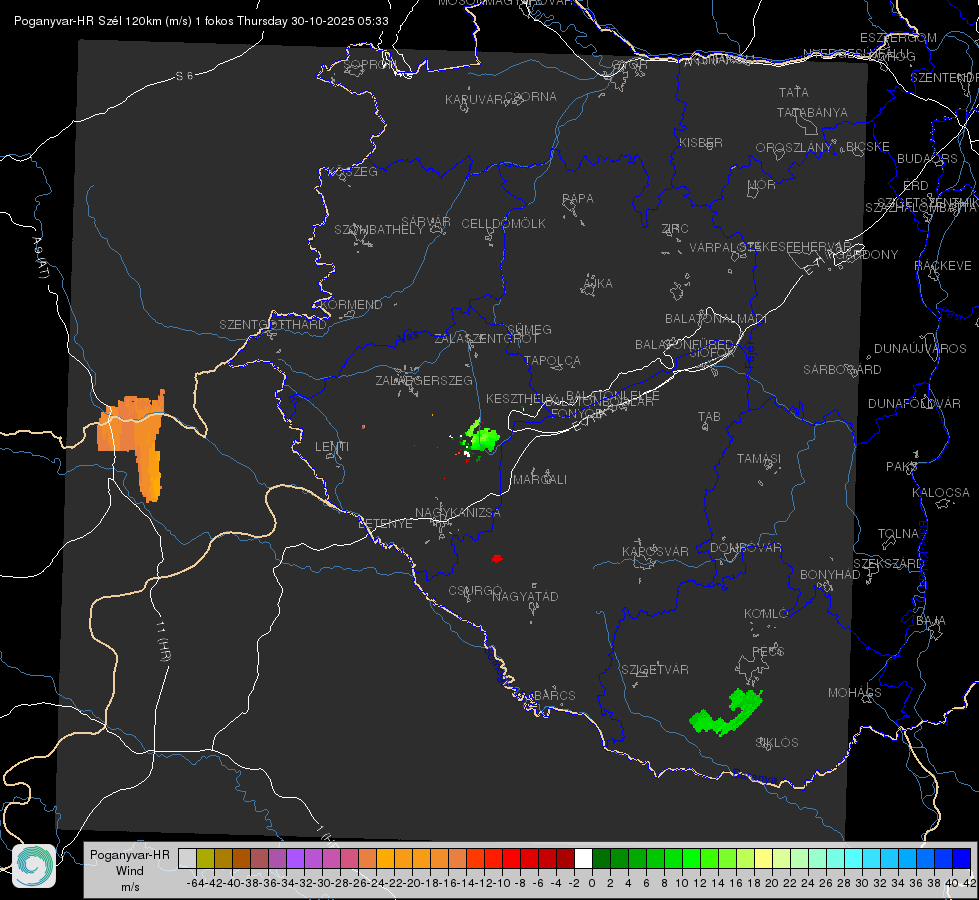Click the 'SÁRVÁR' town label
Image resolution: width=979 pixels, height=900 pixels.
(426, 222)
